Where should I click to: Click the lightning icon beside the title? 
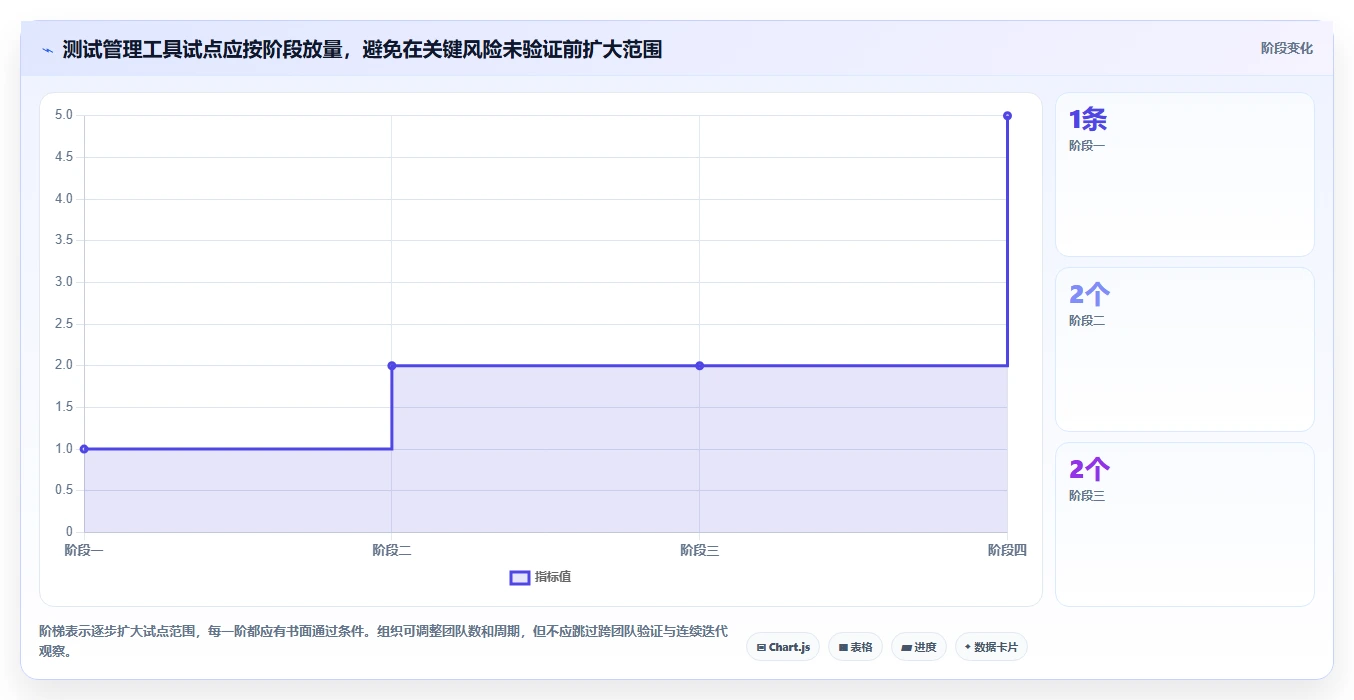click(47, 50)
